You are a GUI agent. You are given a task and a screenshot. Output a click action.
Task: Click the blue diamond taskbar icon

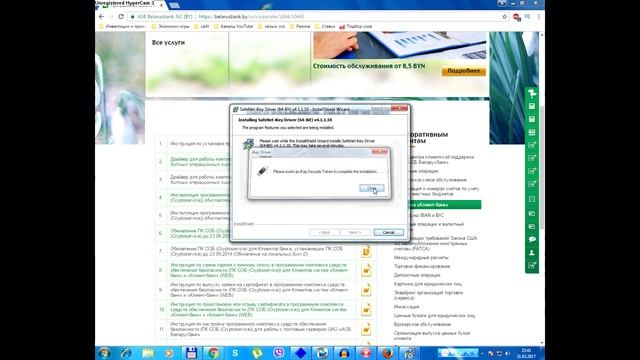(300, 353)
